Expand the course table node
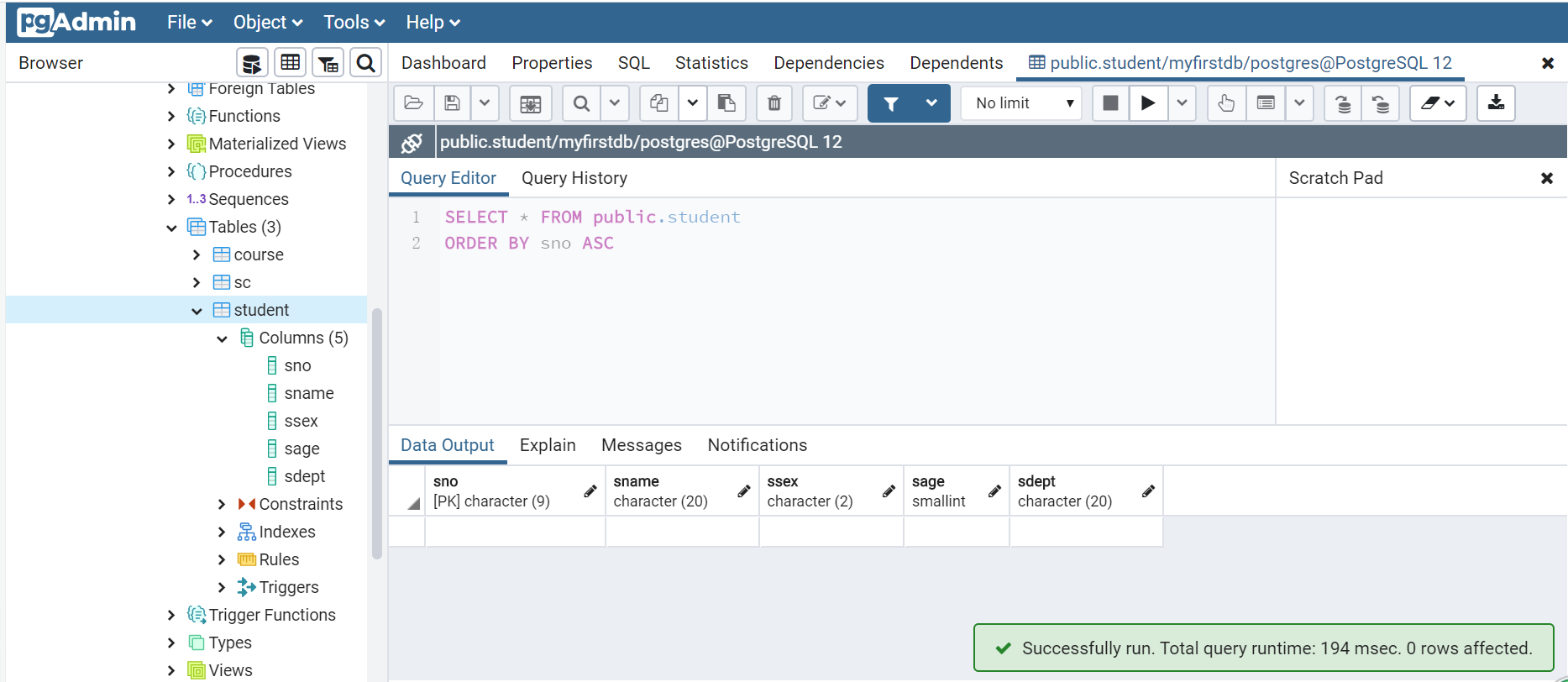 click(197, 255)
